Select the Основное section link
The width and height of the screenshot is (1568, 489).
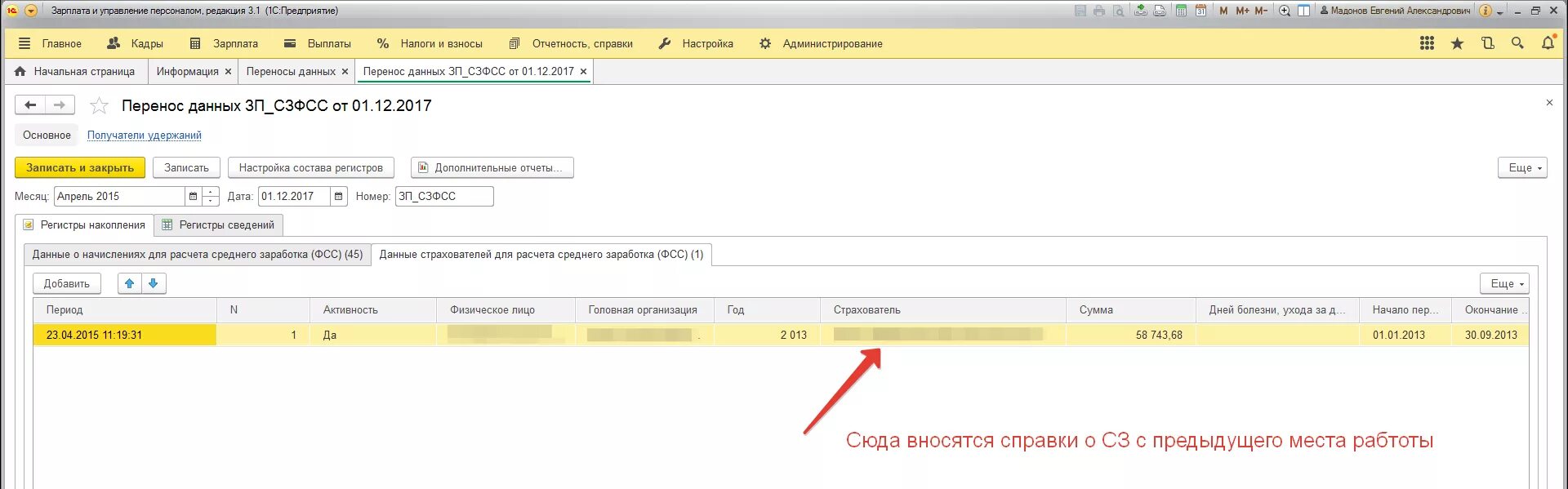click(x=47, y=135)
